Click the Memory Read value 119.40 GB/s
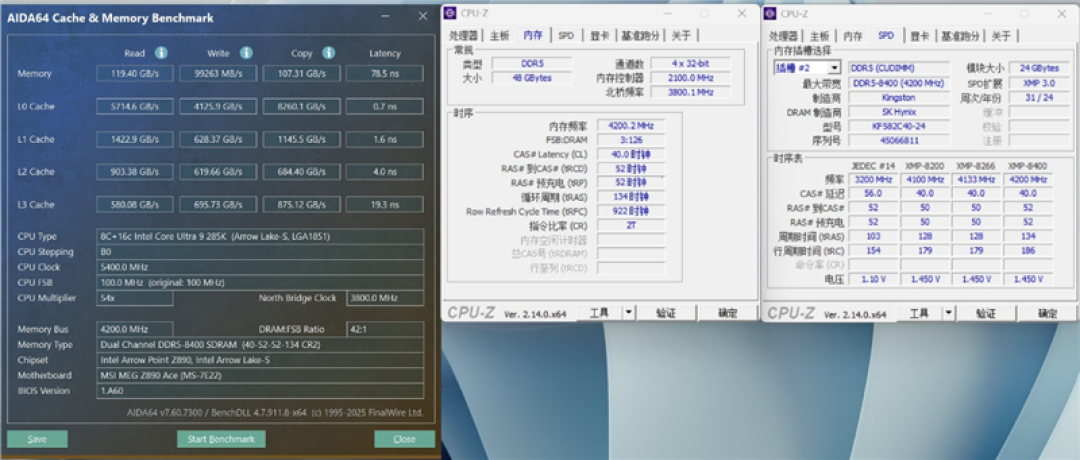1080x460 pixels. [x=135, y=74]
